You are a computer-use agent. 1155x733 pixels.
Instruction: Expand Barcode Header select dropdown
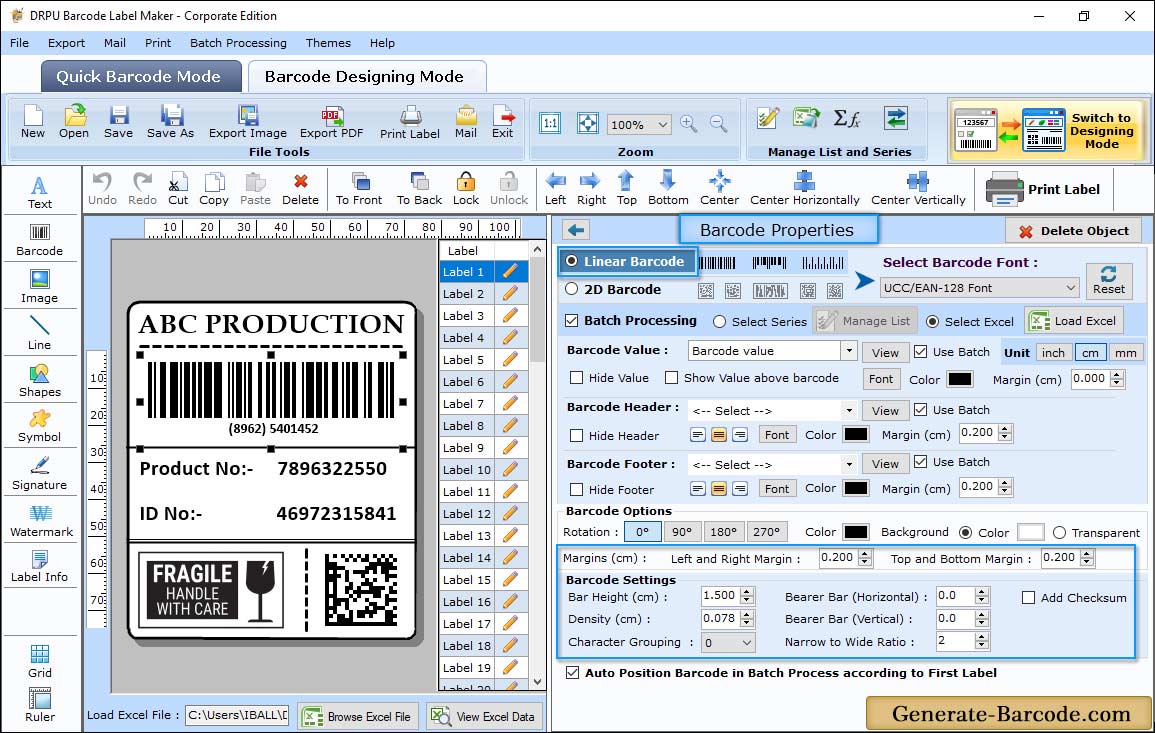[849, 410]
